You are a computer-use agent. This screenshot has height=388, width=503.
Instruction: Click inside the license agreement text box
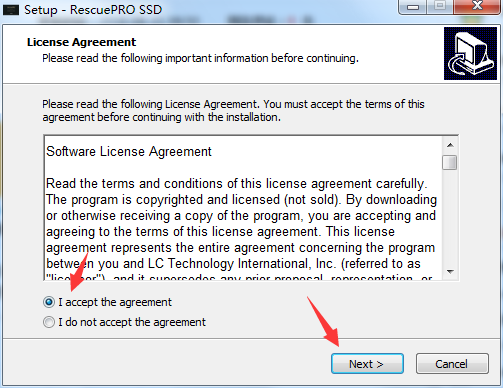243,208
